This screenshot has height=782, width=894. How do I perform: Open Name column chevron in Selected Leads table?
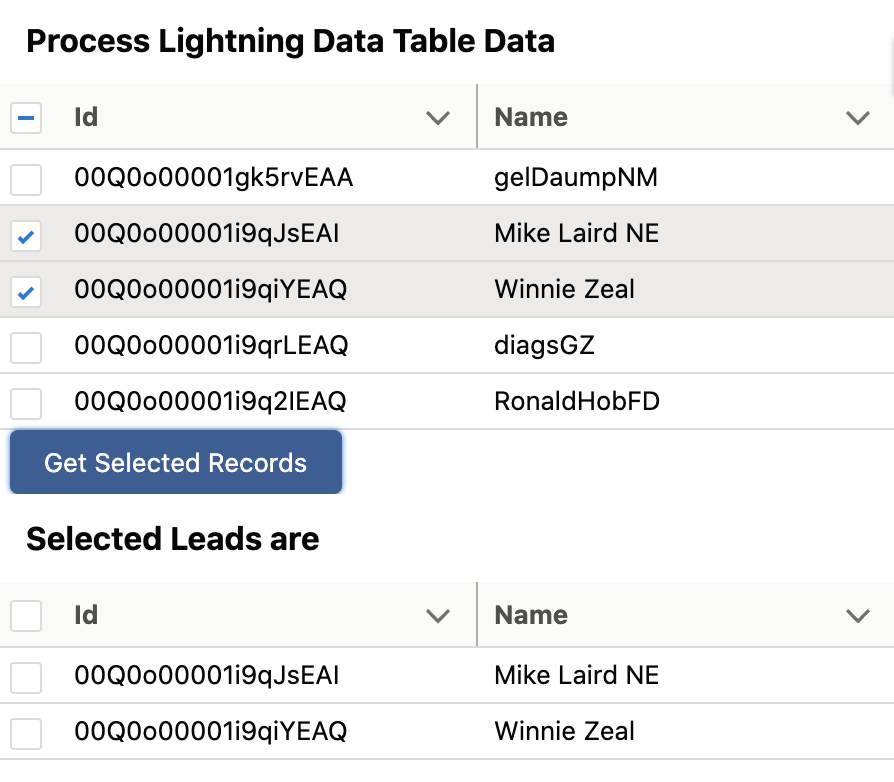[x=858, y=615]
